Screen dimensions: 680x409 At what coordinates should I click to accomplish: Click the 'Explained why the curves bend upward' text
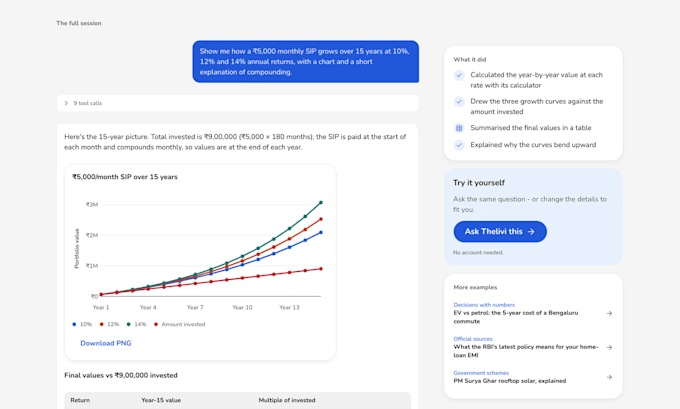533,145
